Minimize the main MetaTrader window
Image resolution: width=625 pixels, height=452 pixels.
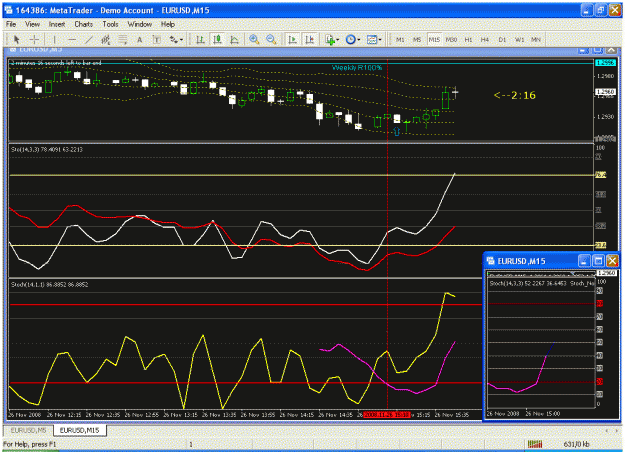click(x=586, y=10)
